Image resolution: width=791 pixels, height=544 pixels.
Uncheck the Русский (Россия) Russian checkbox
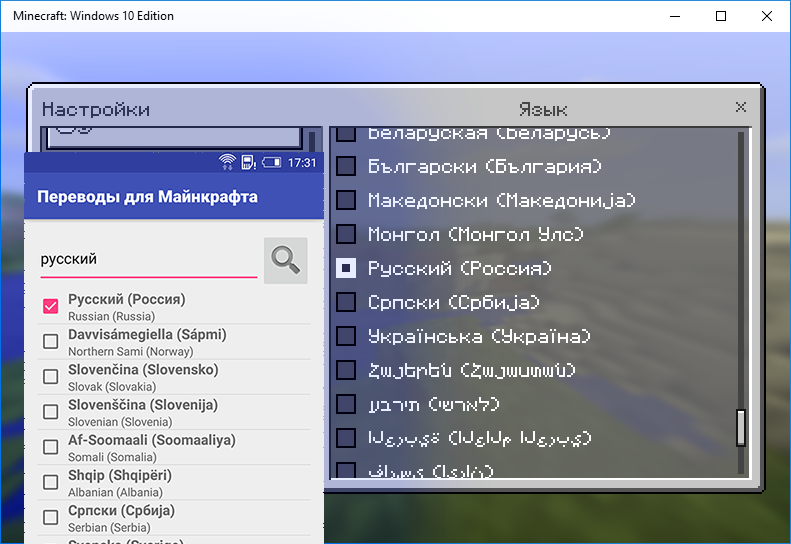(50, 307)
